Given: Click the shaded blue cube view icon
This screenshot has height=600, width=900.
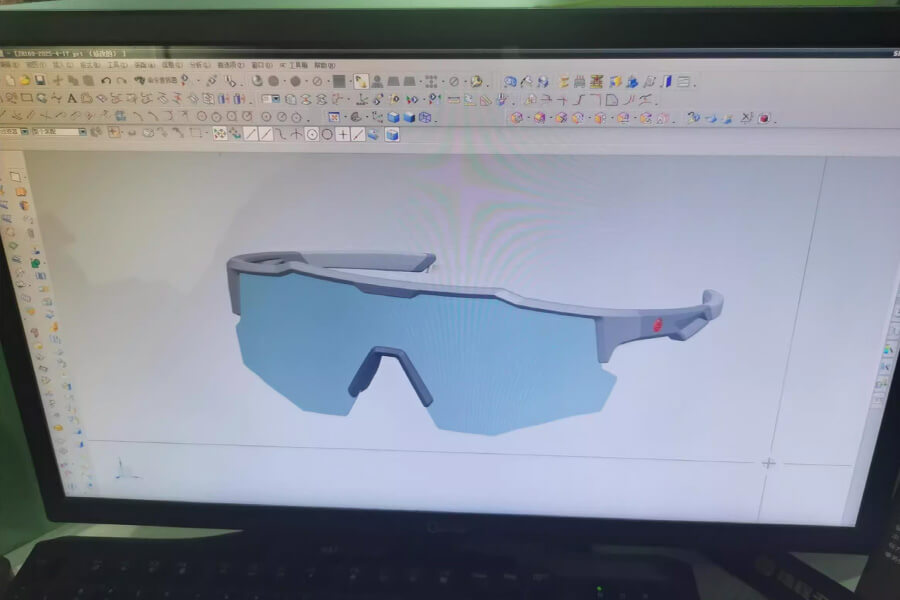Looking at the screenshot, I should click(392, 117).
